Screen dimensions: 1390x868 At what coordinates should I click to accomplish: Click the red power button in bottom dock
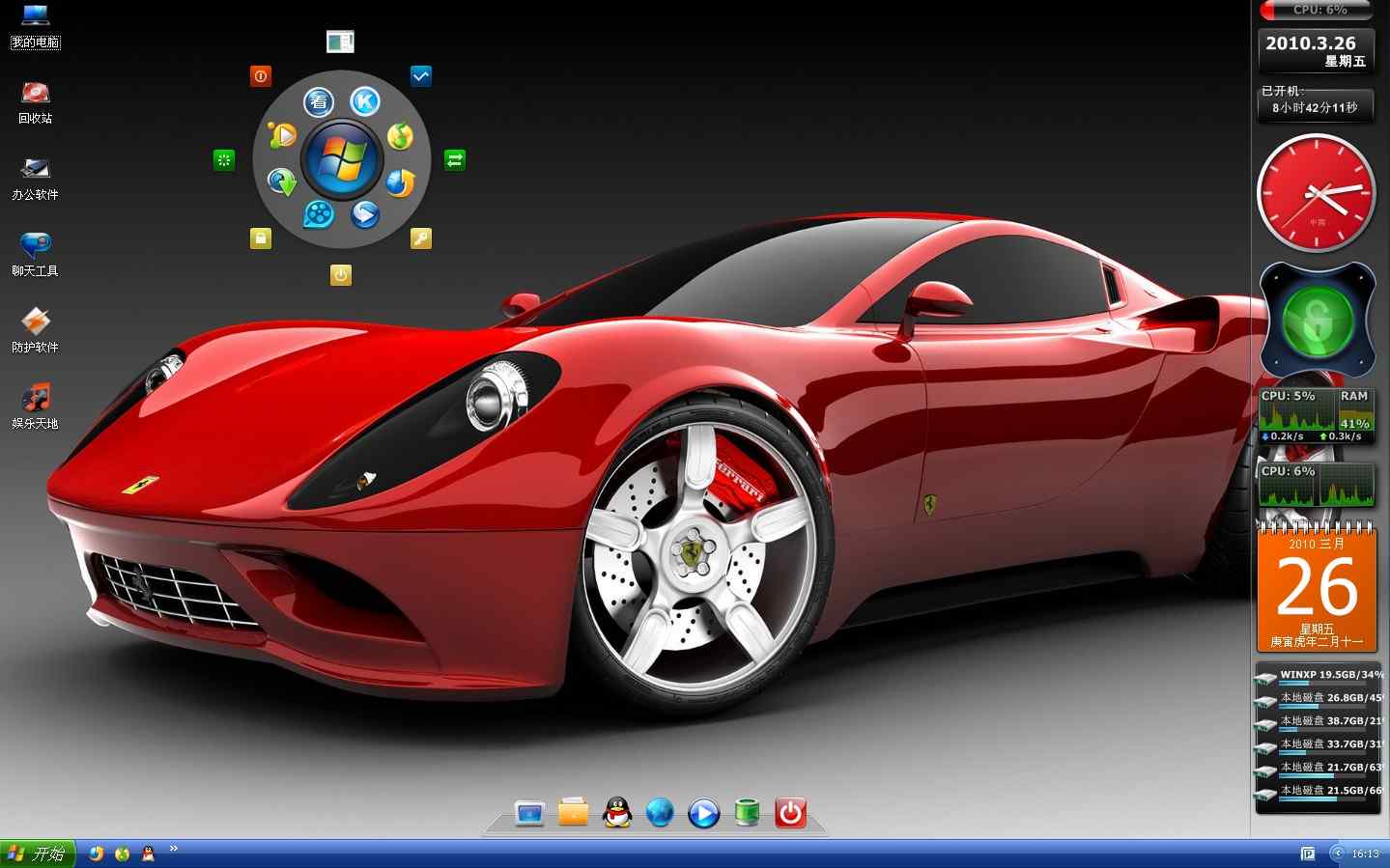[790, 813]
